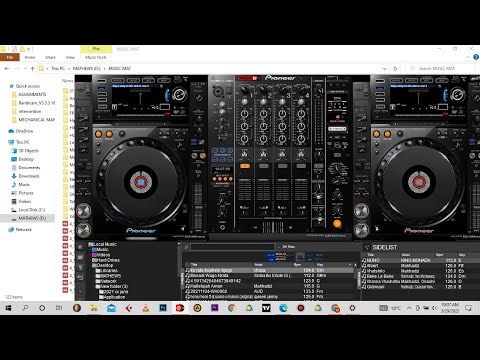Open Microsoft Edge from taskbar
This screenshot has height=360, width=480.
(x=283, y=308)
